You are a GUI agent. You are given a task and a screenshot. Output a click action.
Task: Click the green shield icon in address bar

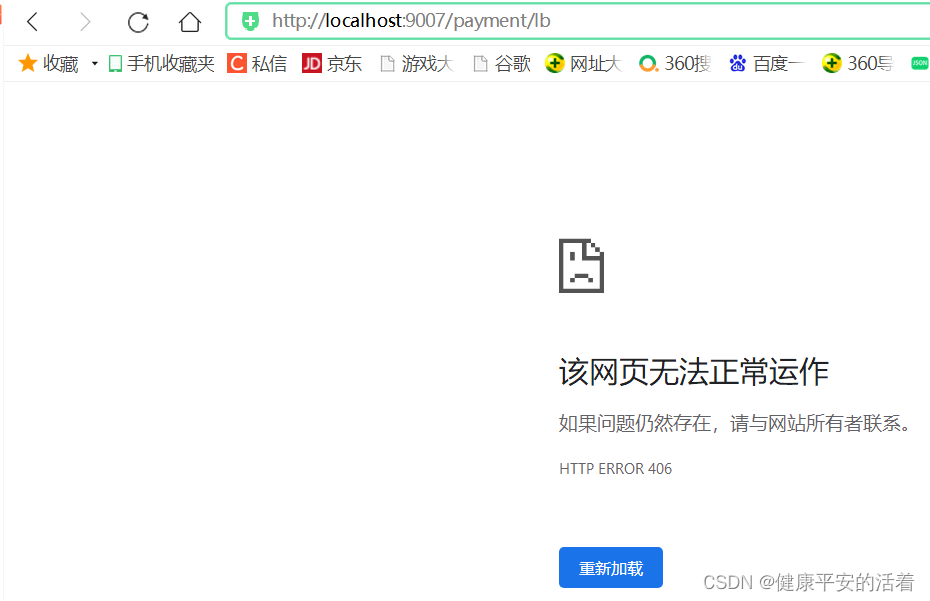coord(249,21)
